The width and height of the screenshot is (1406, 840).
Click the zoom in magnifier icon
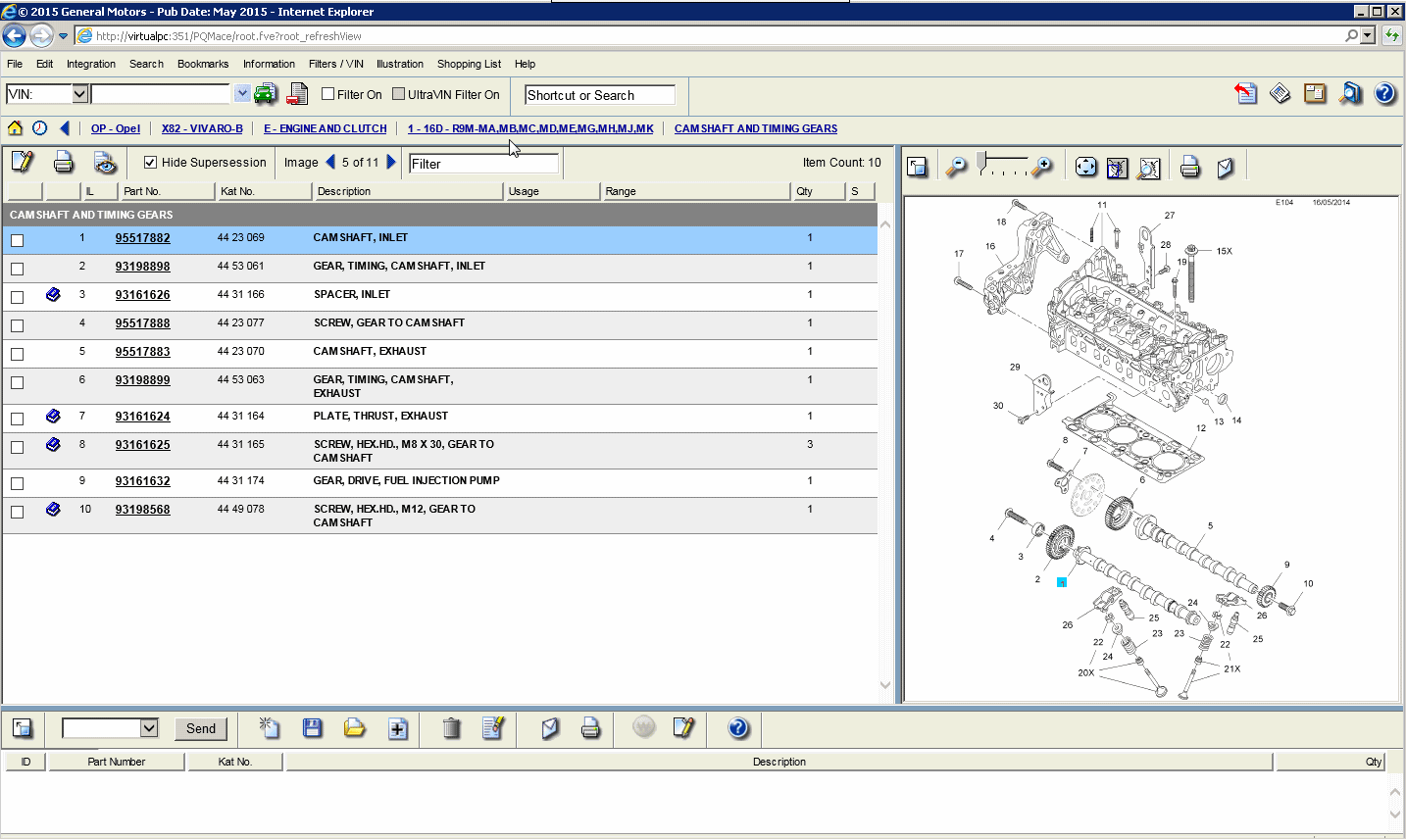click(1042, 168)
